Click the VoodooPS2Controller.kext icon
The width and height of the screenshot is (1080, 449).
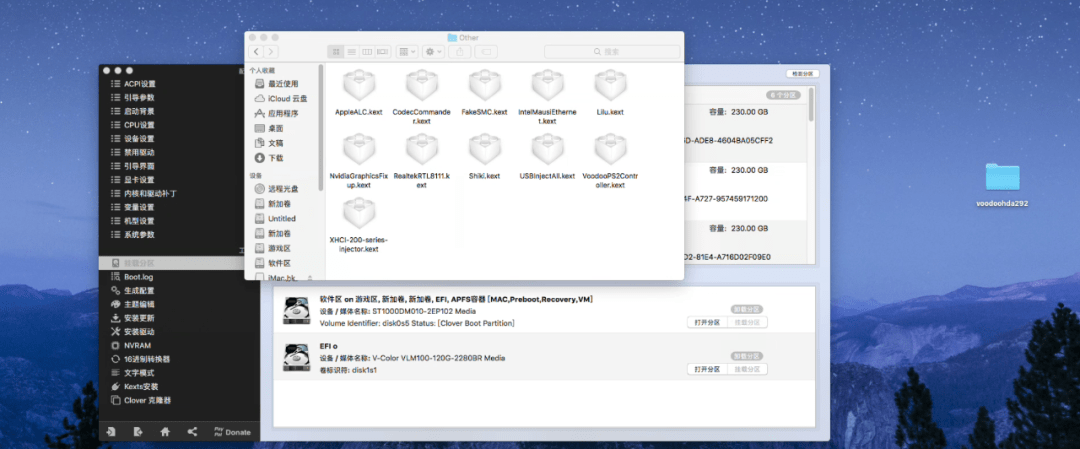click(x=610, y=149)
